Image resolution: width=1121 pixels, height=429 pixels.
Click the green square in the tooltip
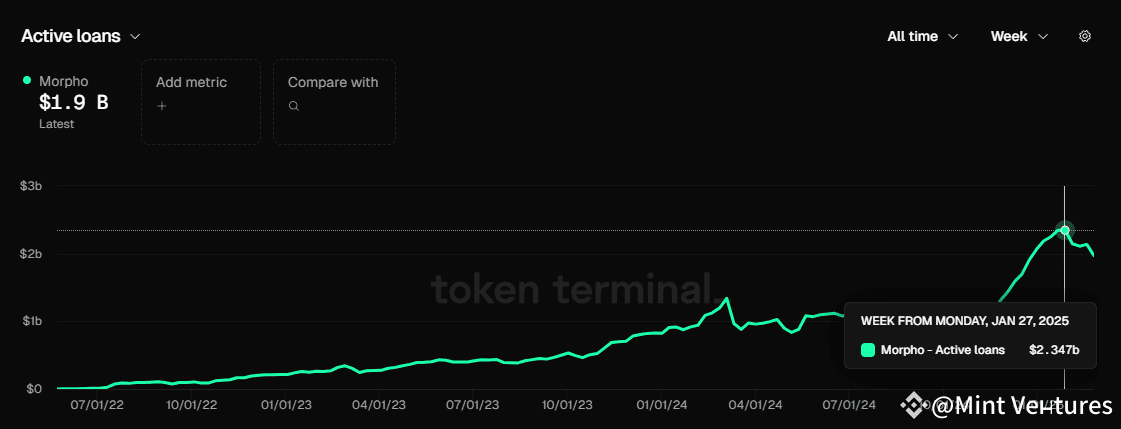coord(867,350)
